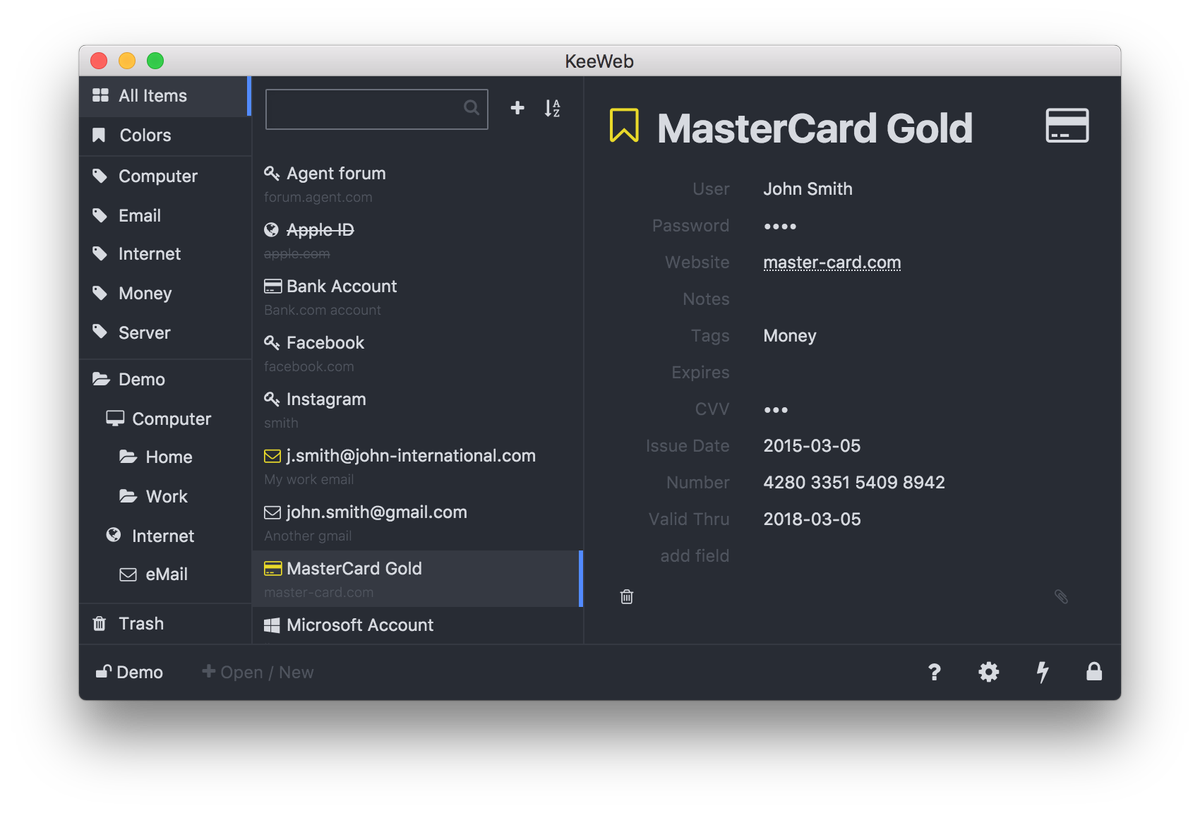Open the Trash in the sidebar
This screenshot has width=1200, height=813.
point(165,623)
